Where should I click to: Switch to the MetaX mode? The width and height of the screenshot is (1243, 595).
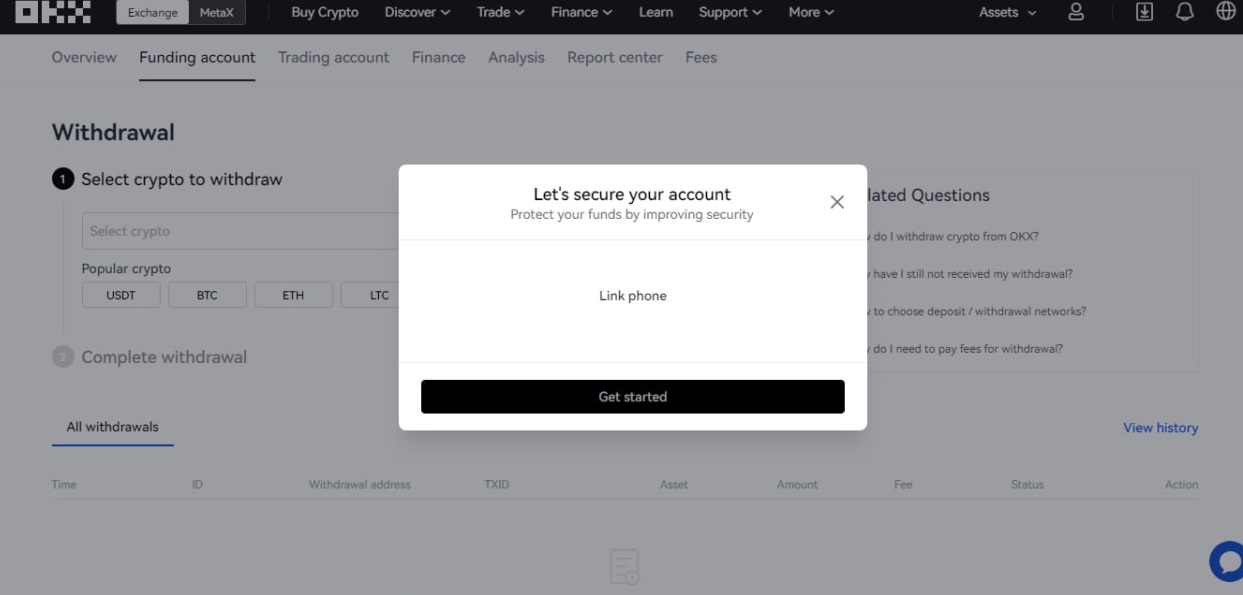(216, 13)
